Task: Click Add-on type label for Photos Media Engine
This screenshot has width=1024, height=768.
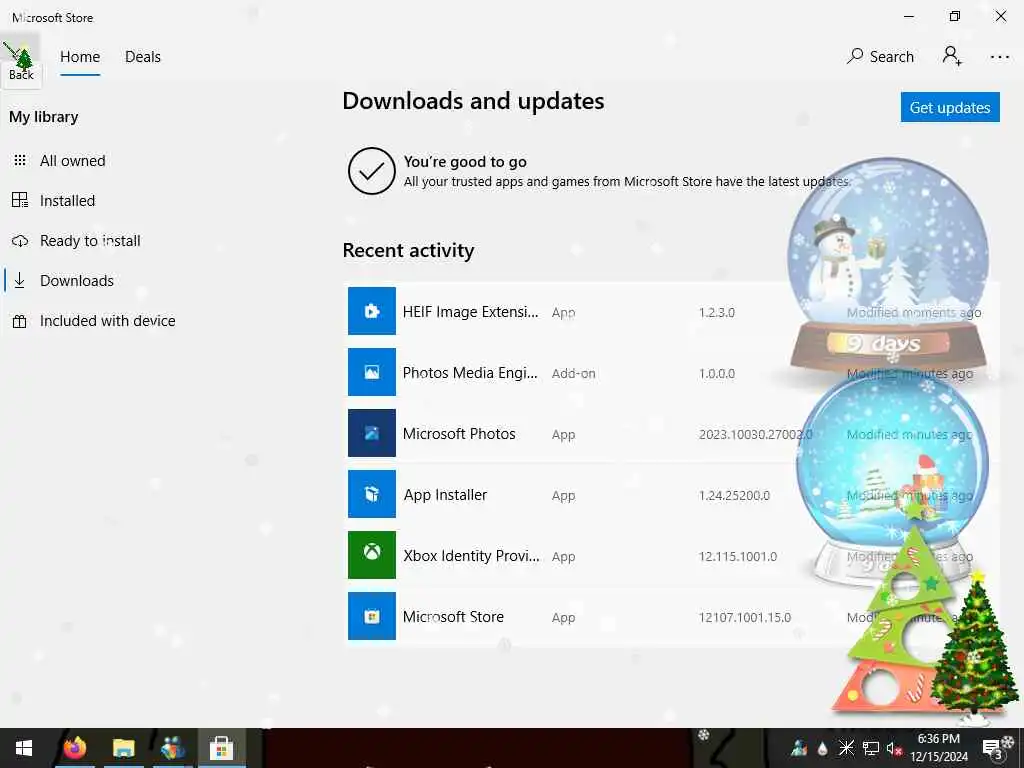Action: click(573, 374)
